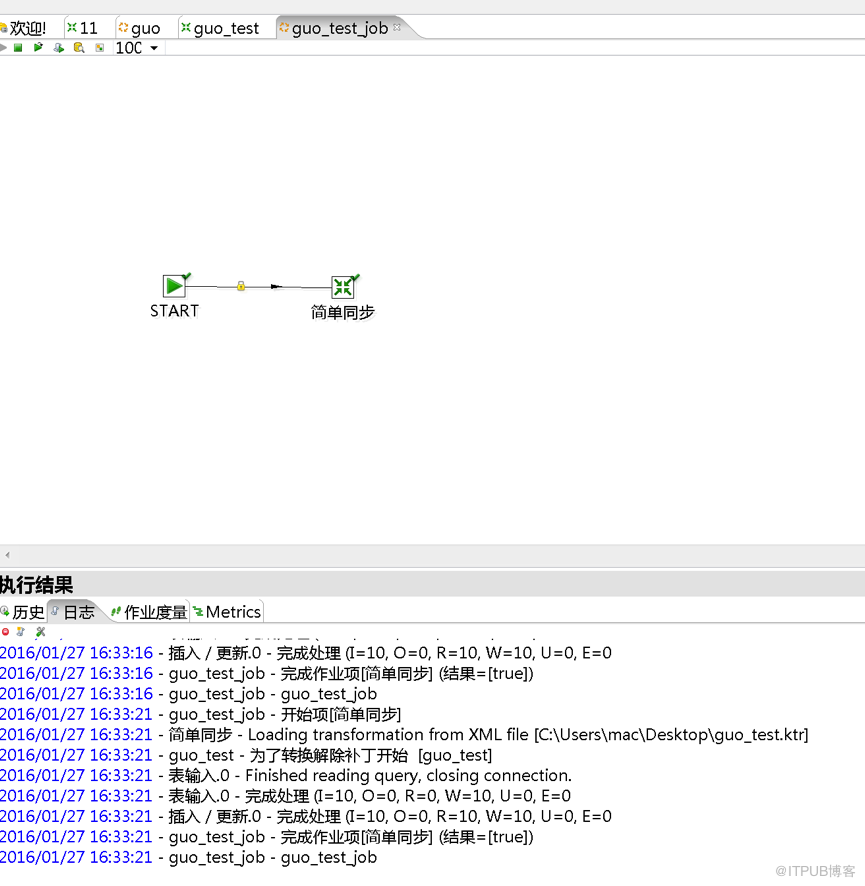
Task: Open log settings wrench icon
Action: click(x=40, y=632)
